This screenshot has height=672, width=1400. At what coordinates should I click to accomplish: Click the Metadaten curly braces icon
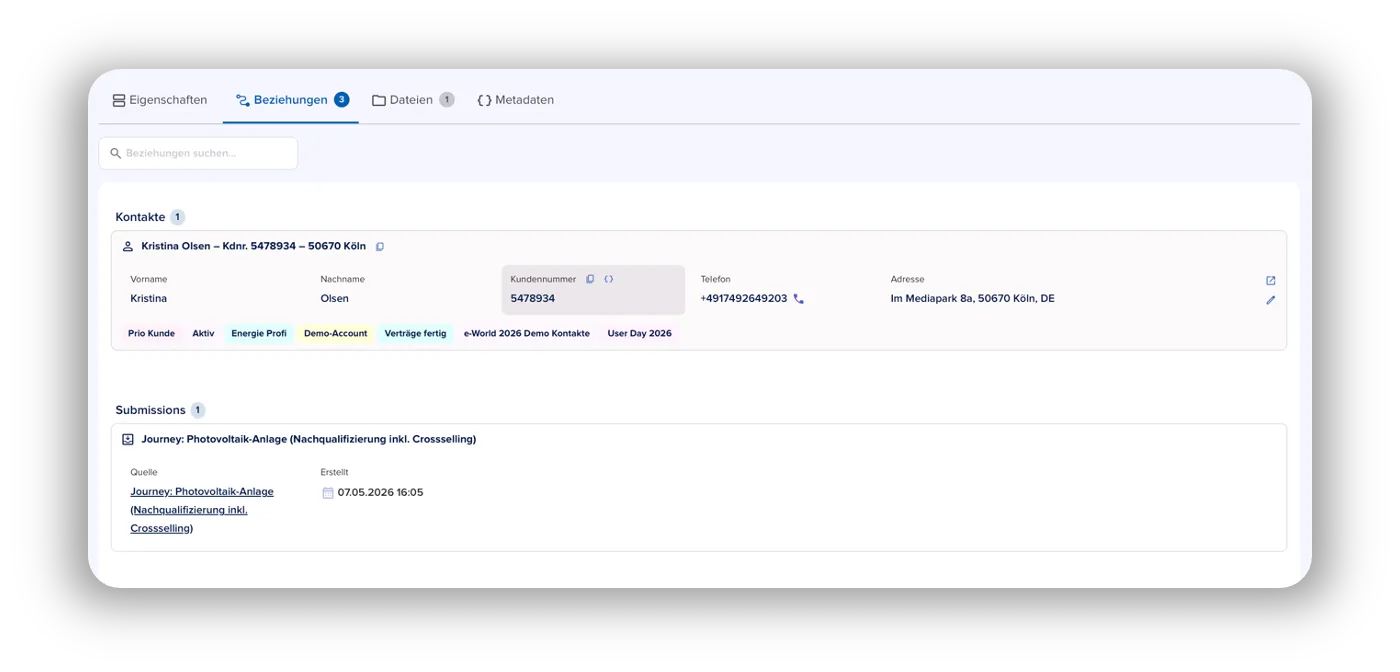[x=484, y=100]
